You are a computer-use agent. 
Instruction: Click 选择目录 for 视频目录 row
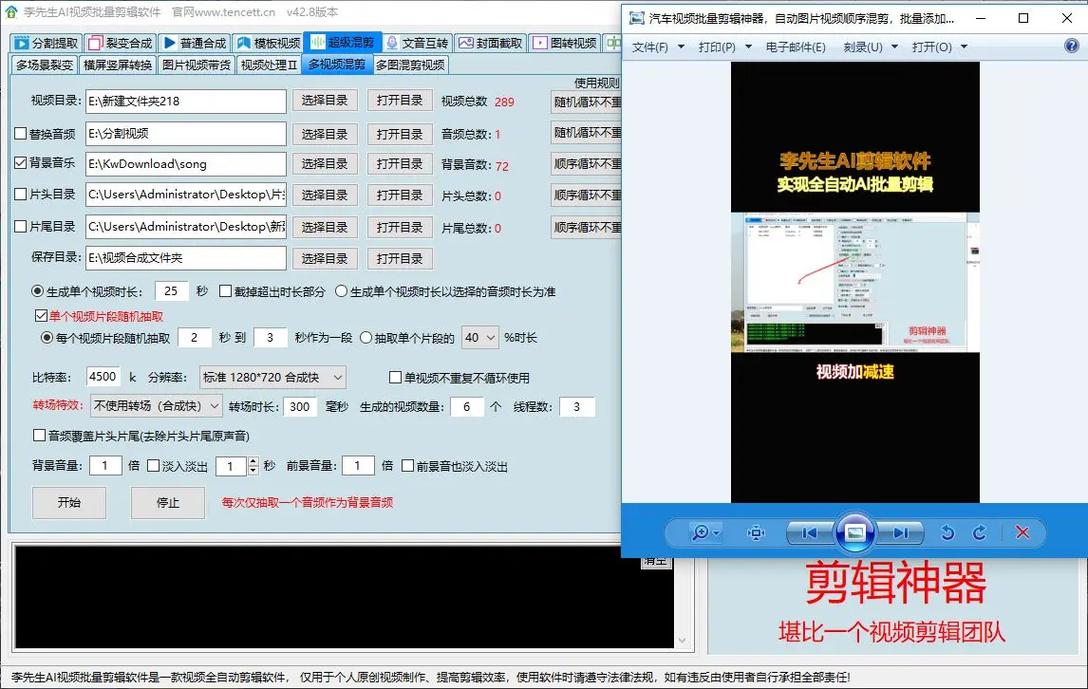[x=325, y=101]
